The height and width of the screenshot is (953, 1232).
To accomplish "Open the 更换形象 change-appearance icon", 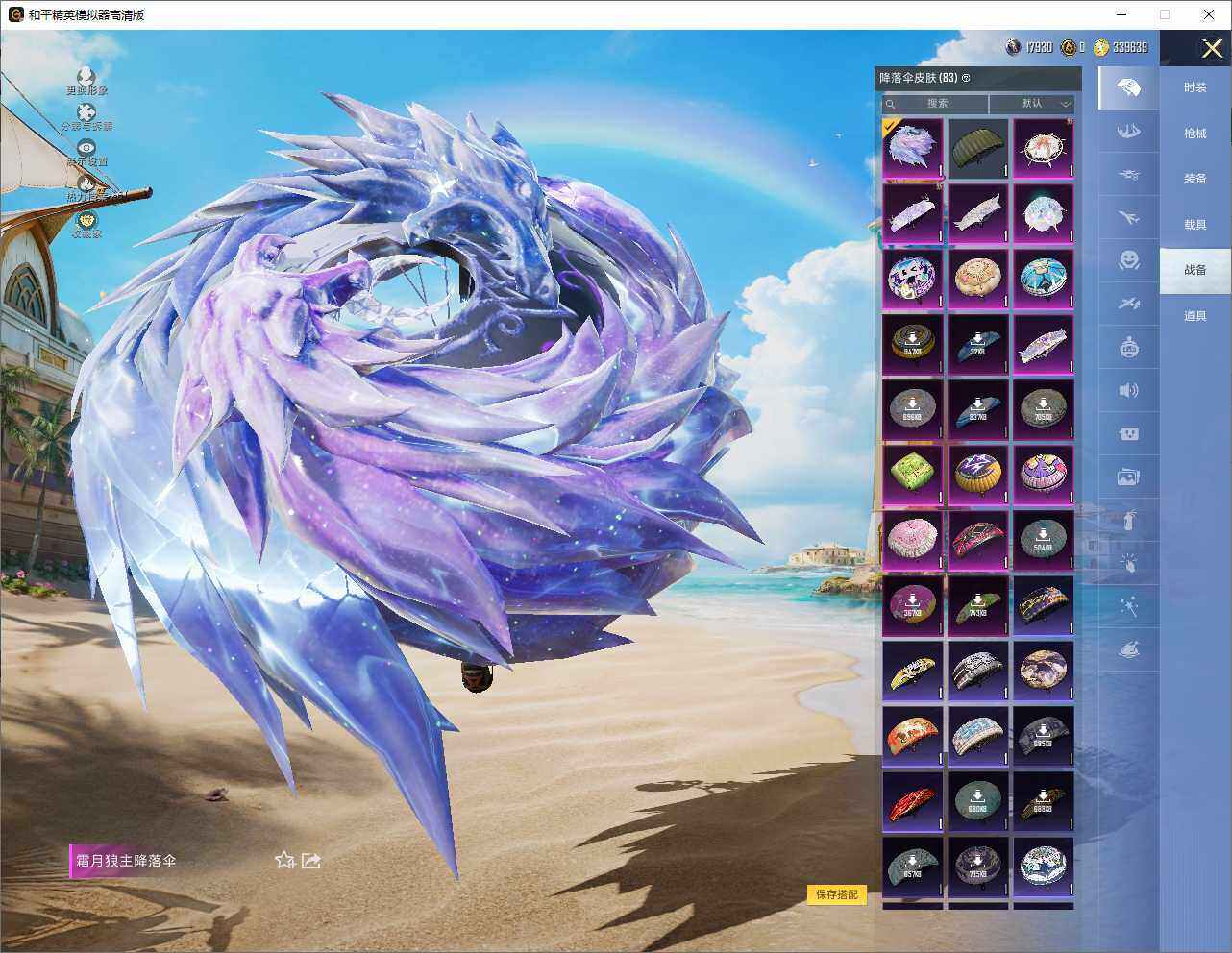I will 86,76.
